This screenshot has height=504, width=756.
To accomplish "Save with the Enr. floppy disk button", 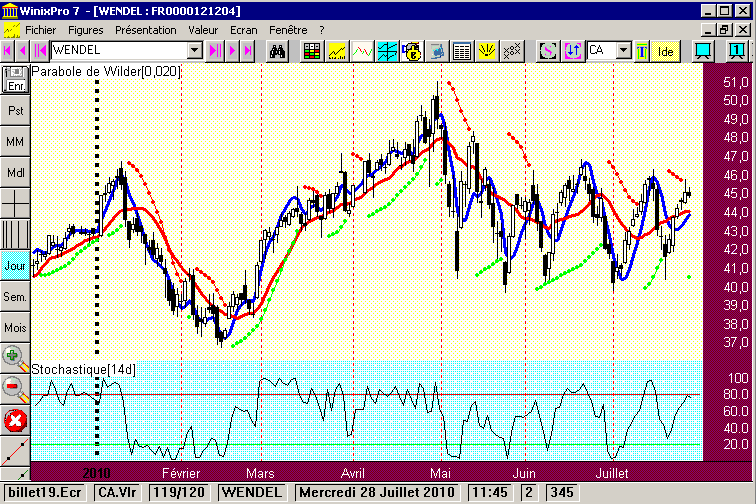I will [x=15, y=80].
